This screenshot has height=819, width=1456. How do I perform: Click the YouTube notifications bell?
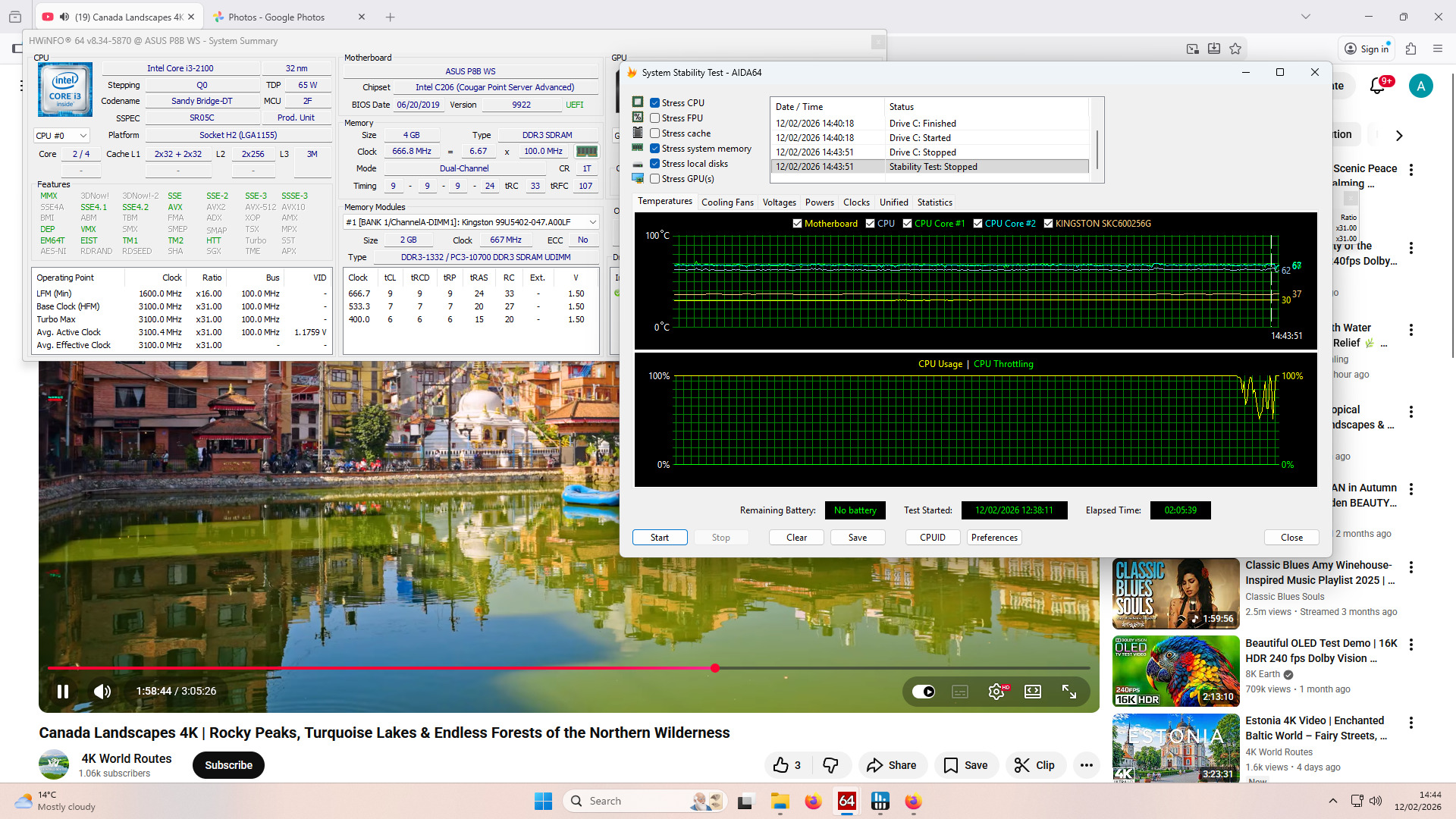[x=1378, y=86]
